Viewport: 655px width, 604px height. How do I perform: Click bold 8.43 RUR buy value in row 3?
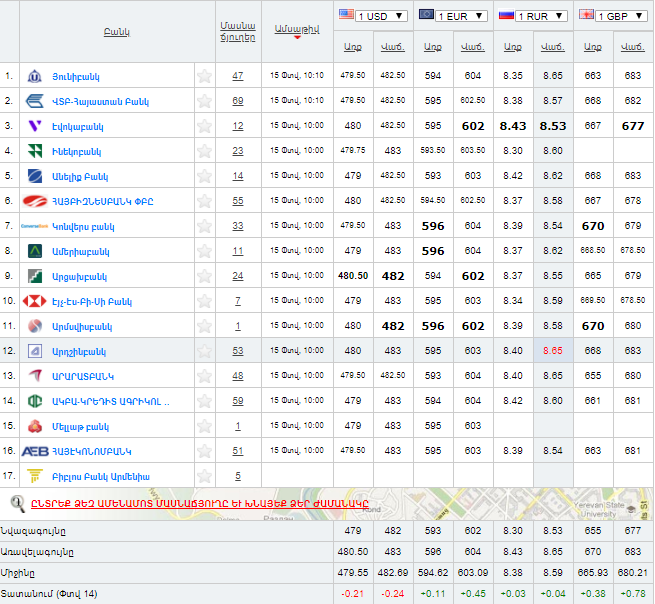coord(513,126)
